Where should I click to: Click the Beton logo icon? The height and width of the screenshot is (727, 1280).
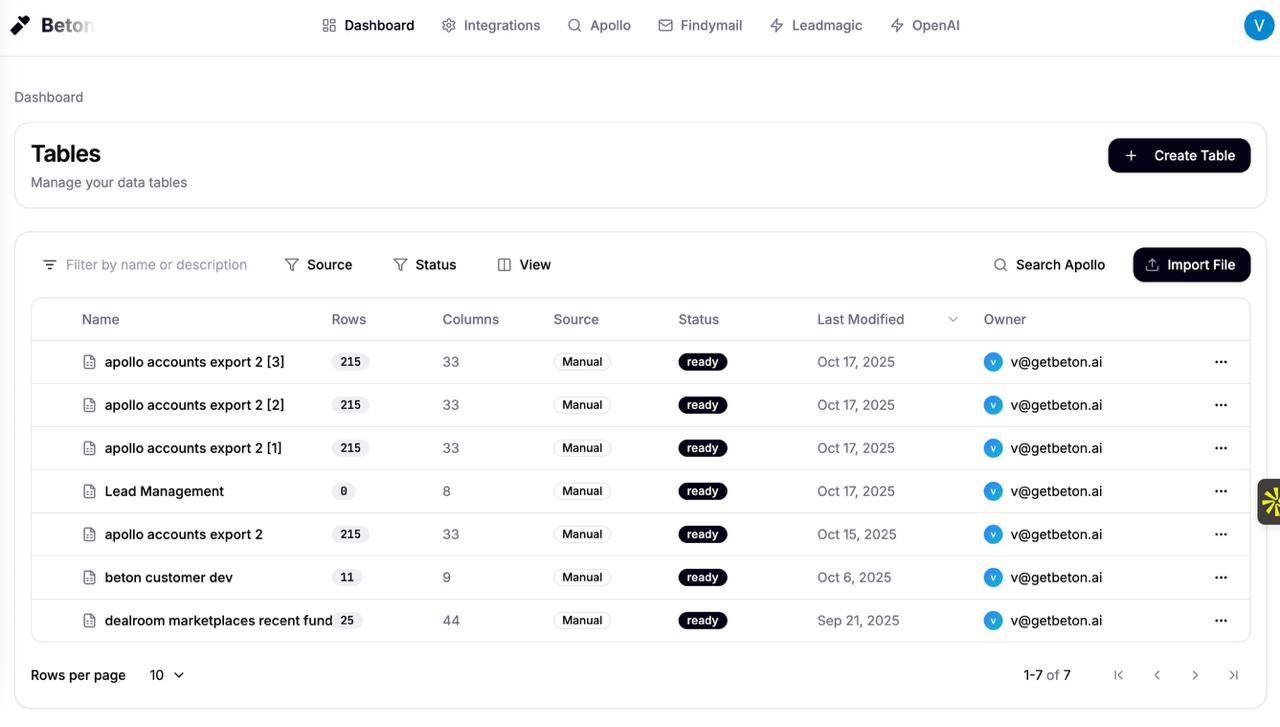click(20, 24)
